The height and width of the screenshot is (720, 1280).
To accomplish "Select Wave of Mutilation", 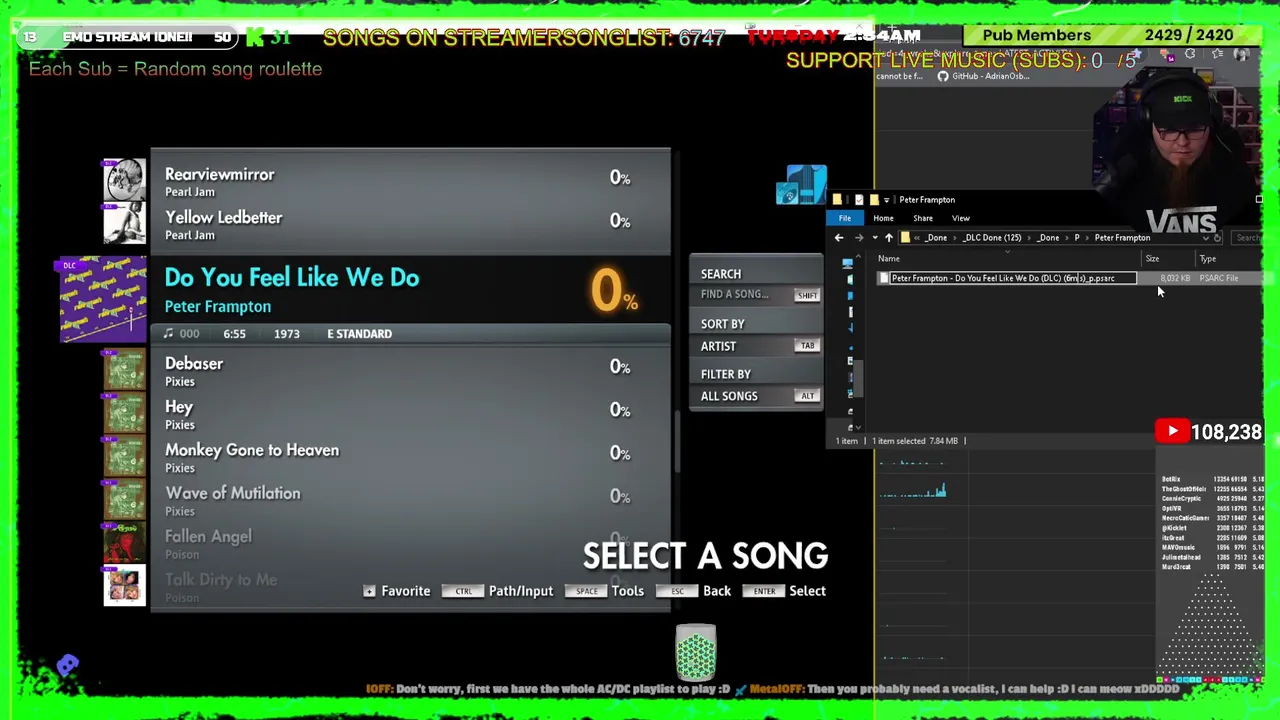I will 410,500.
